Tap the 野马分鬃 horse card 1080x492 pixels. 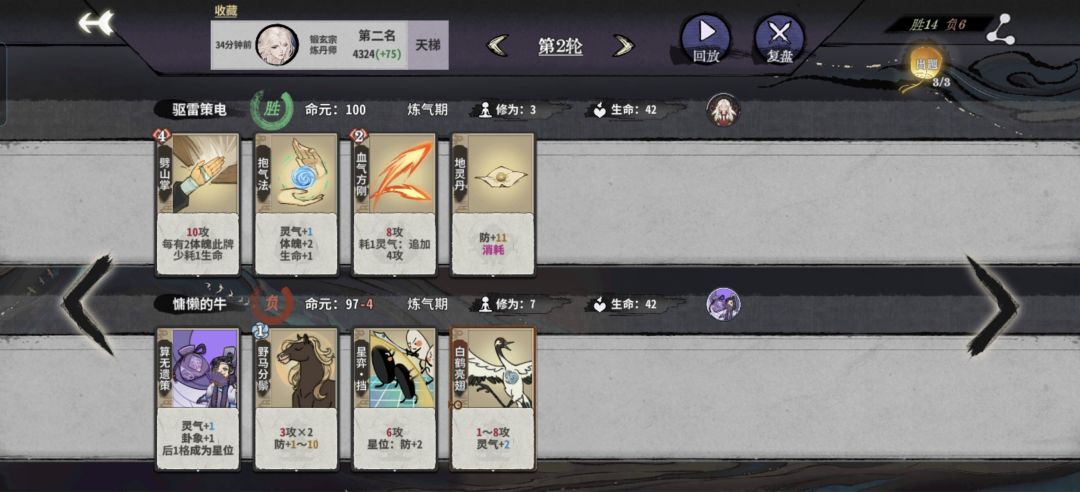[x=296, y=398]
